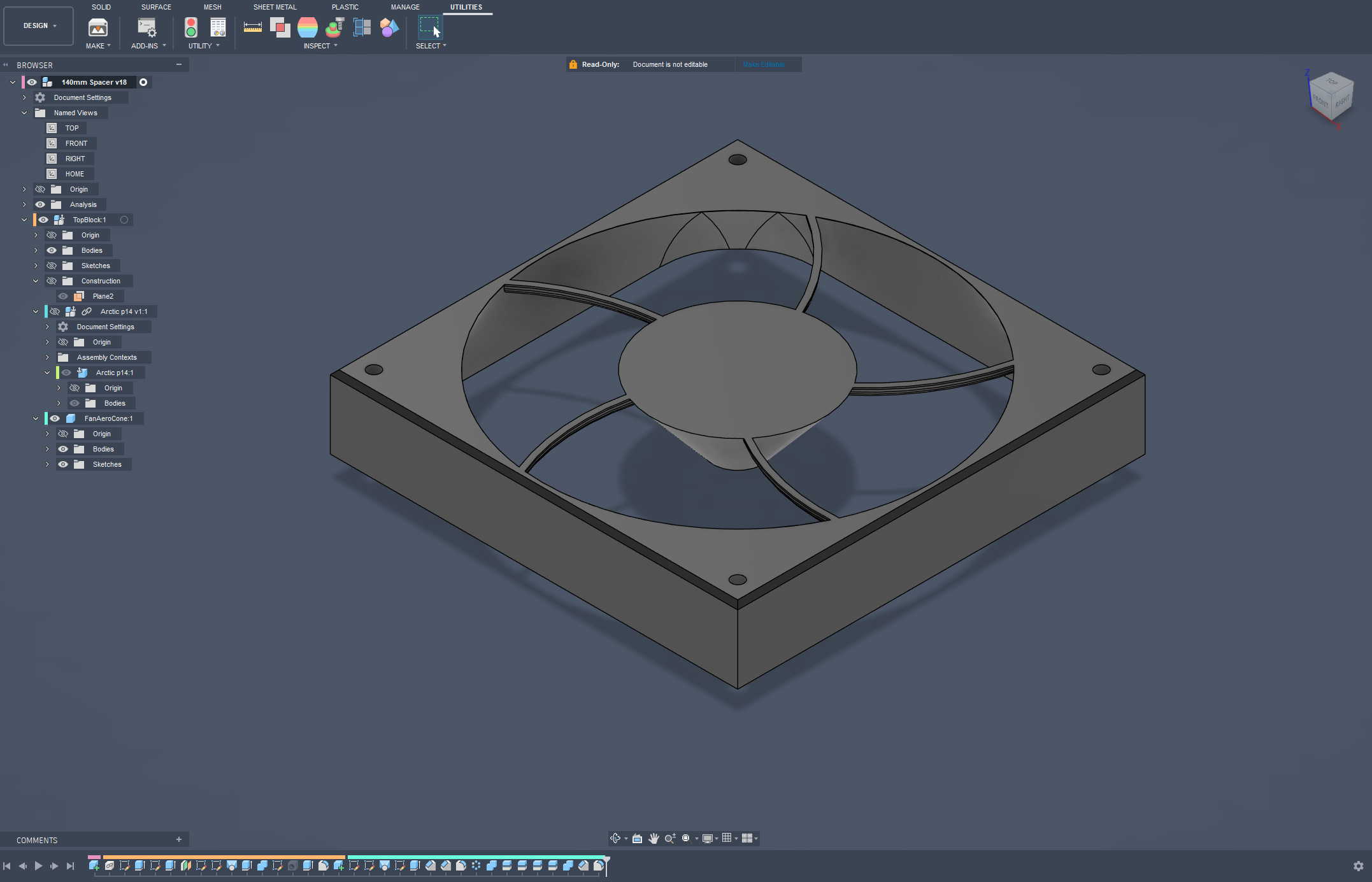Image resolution: width=1372 pixels, height=882 pixels.
Task: Expand the Document Settings node
Action: pos(24,97)
